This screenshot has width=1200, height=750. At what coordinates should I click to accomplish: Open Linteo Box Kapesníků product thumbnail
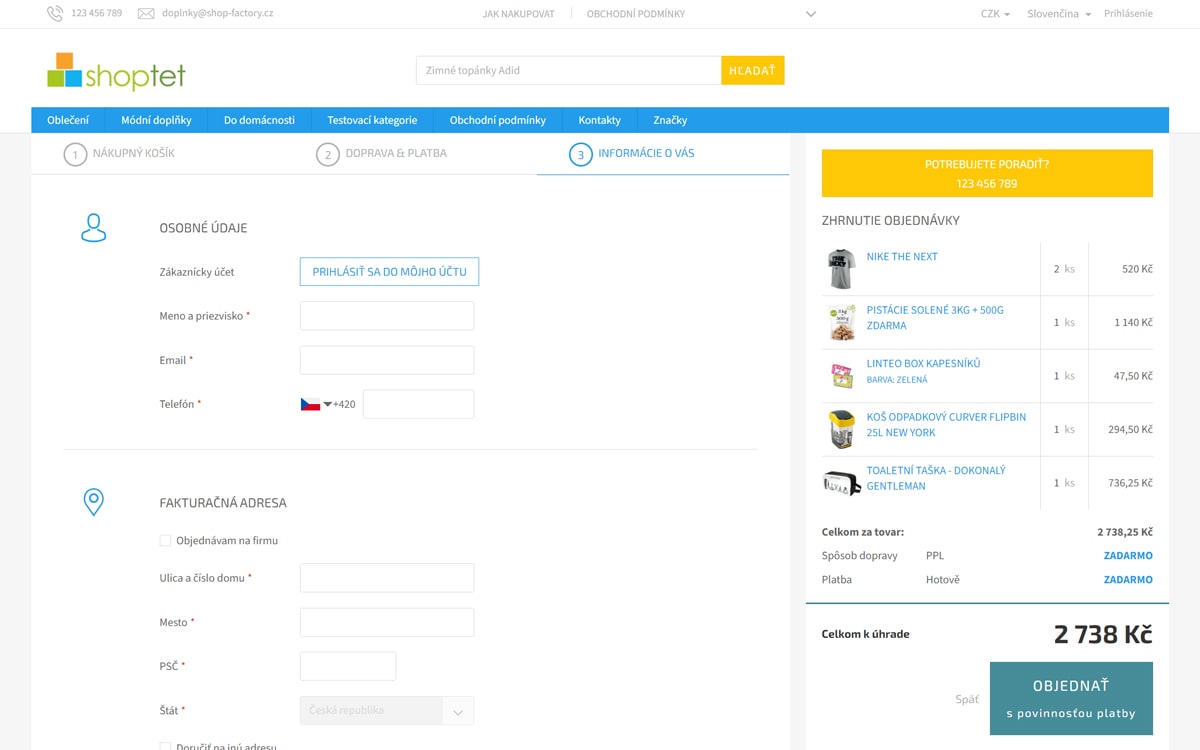[842, 376]
